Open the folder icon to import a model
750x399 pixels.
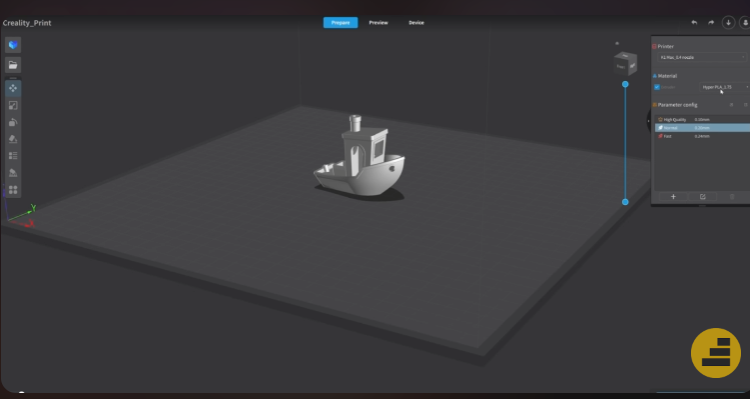pos(13,65)
